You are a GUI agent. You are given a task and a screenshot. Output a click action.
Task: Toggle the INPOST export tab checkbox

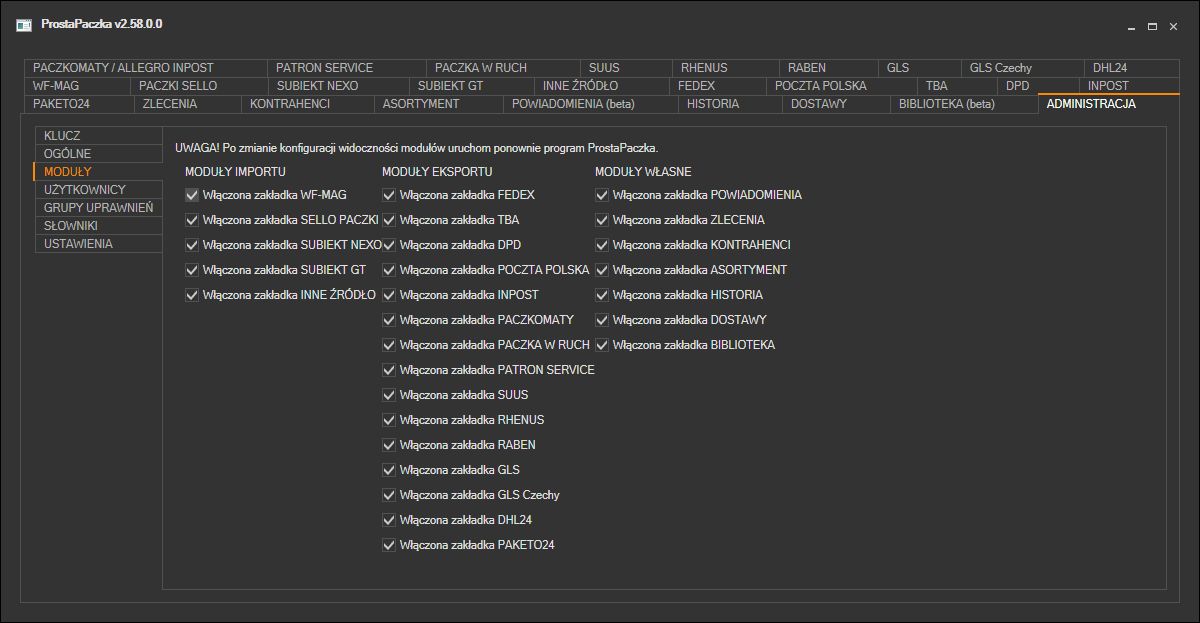(x=389, y=295)
